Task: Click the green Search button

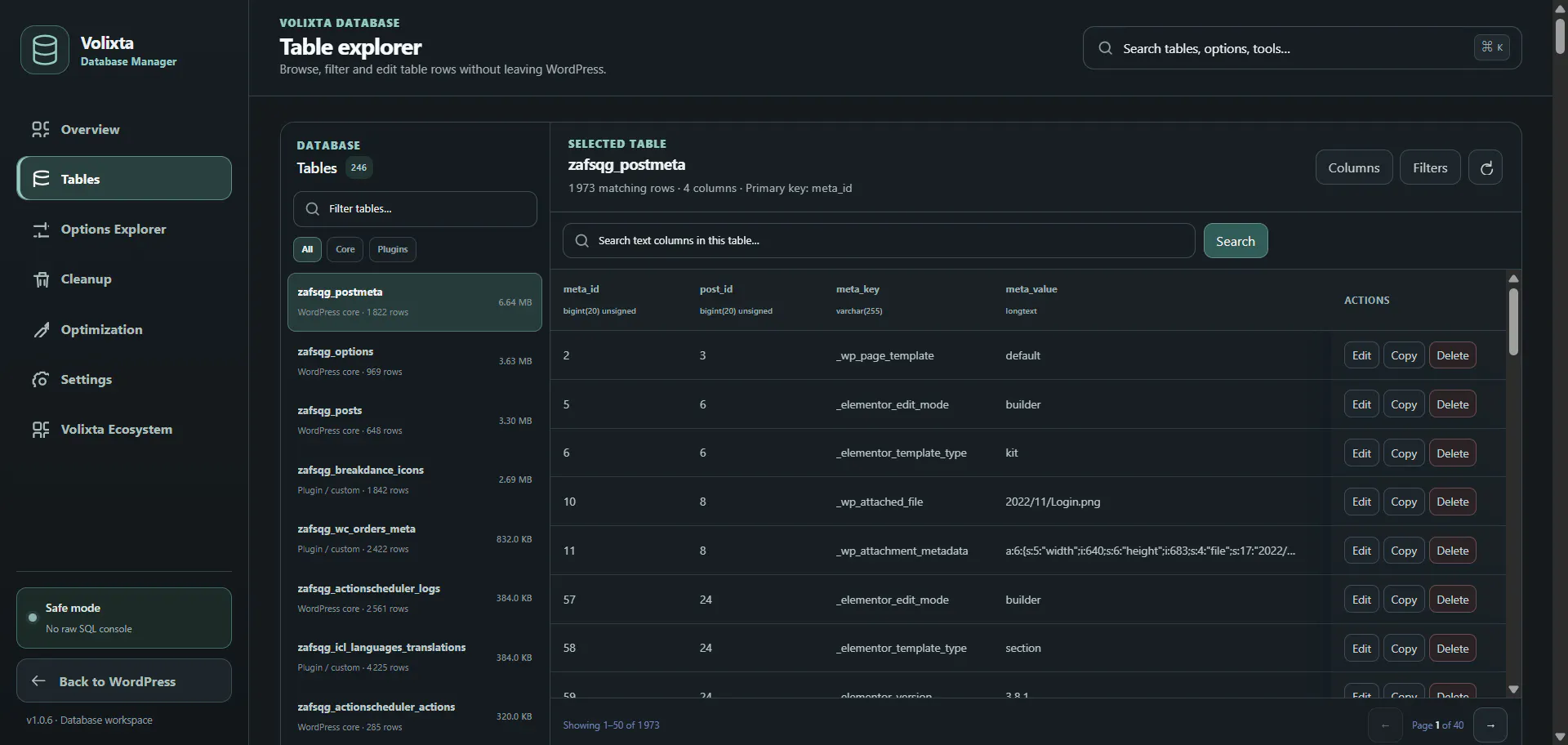Action: tap(1236, 241)
